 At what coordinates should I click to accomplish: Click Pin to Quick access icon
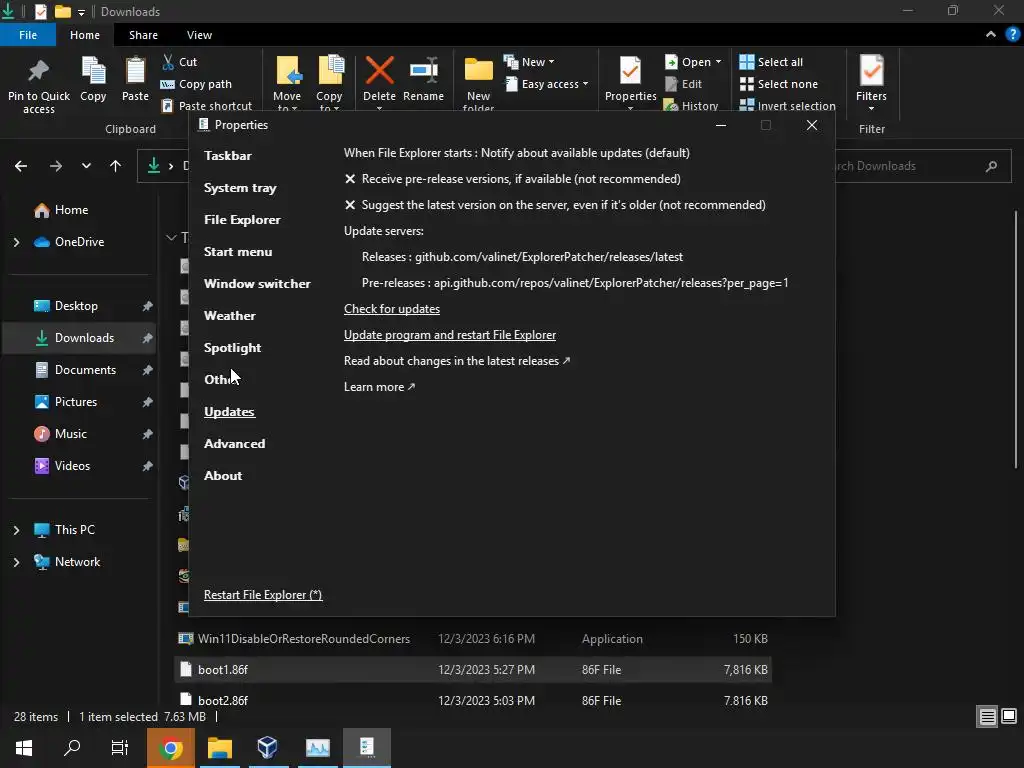pos(39,71)
